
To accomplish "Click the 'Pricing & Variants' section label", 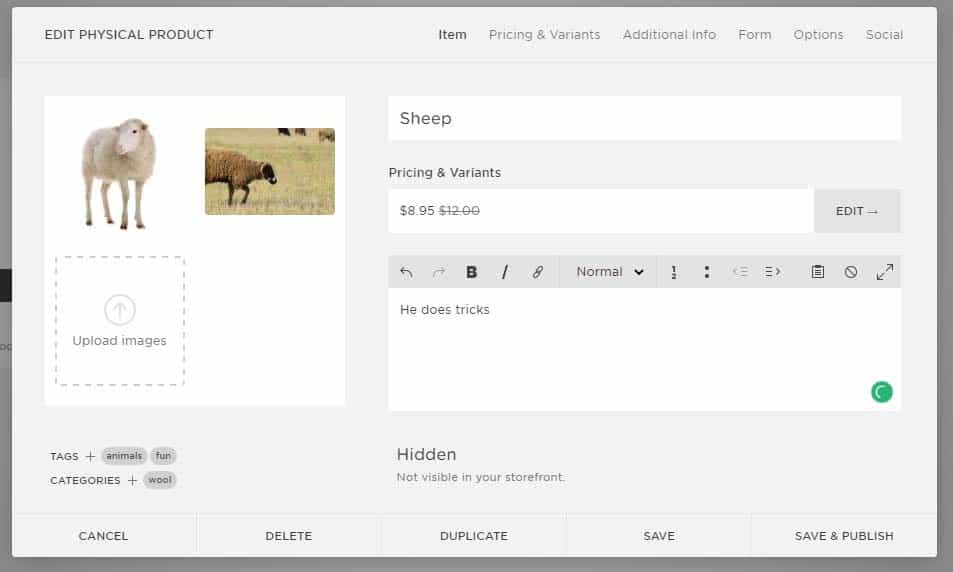I will [x=445, y=173].
